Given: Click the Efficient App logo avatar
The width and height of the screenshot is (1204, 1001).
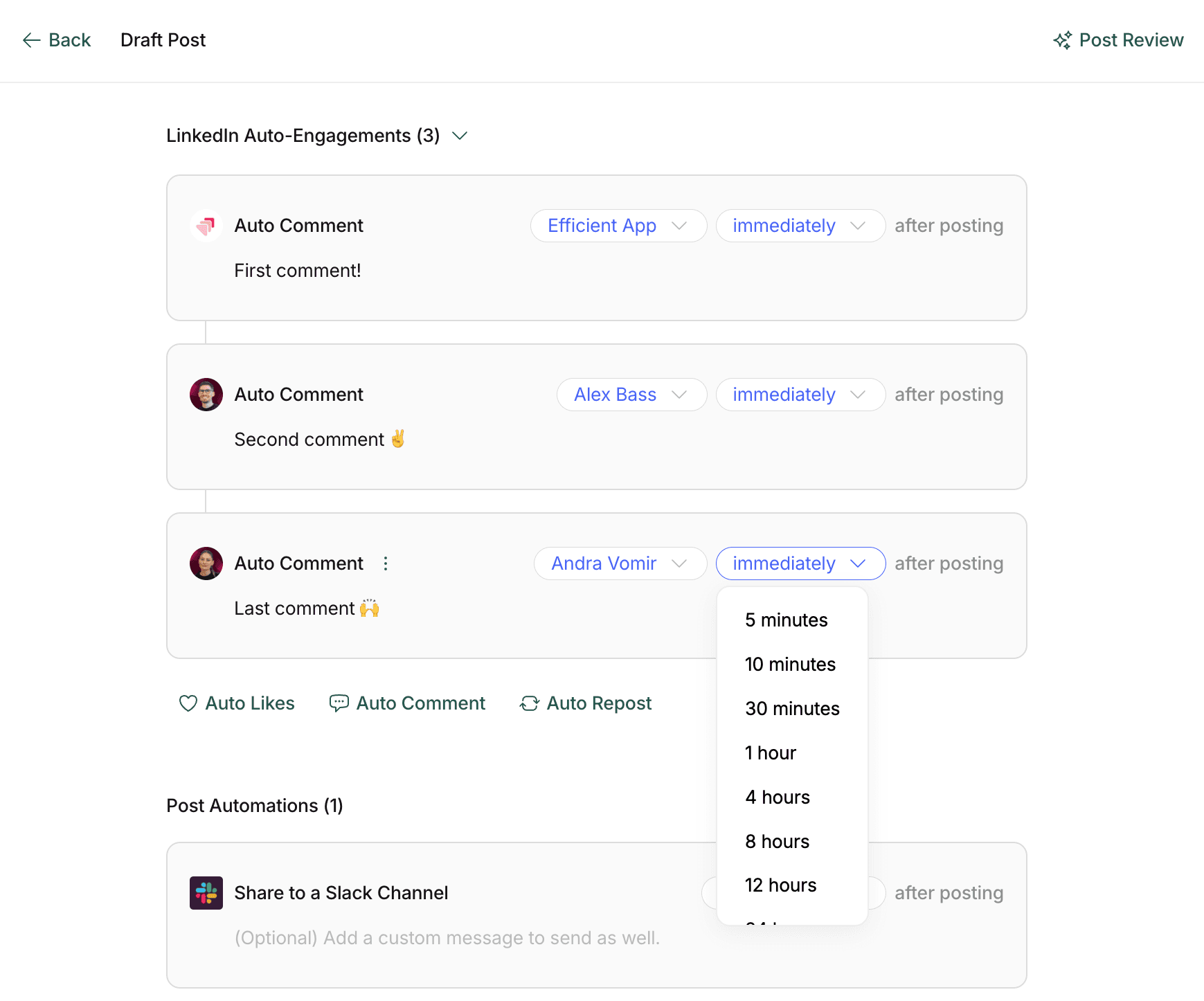Looking at the screenshot, I should click(206, 226).
